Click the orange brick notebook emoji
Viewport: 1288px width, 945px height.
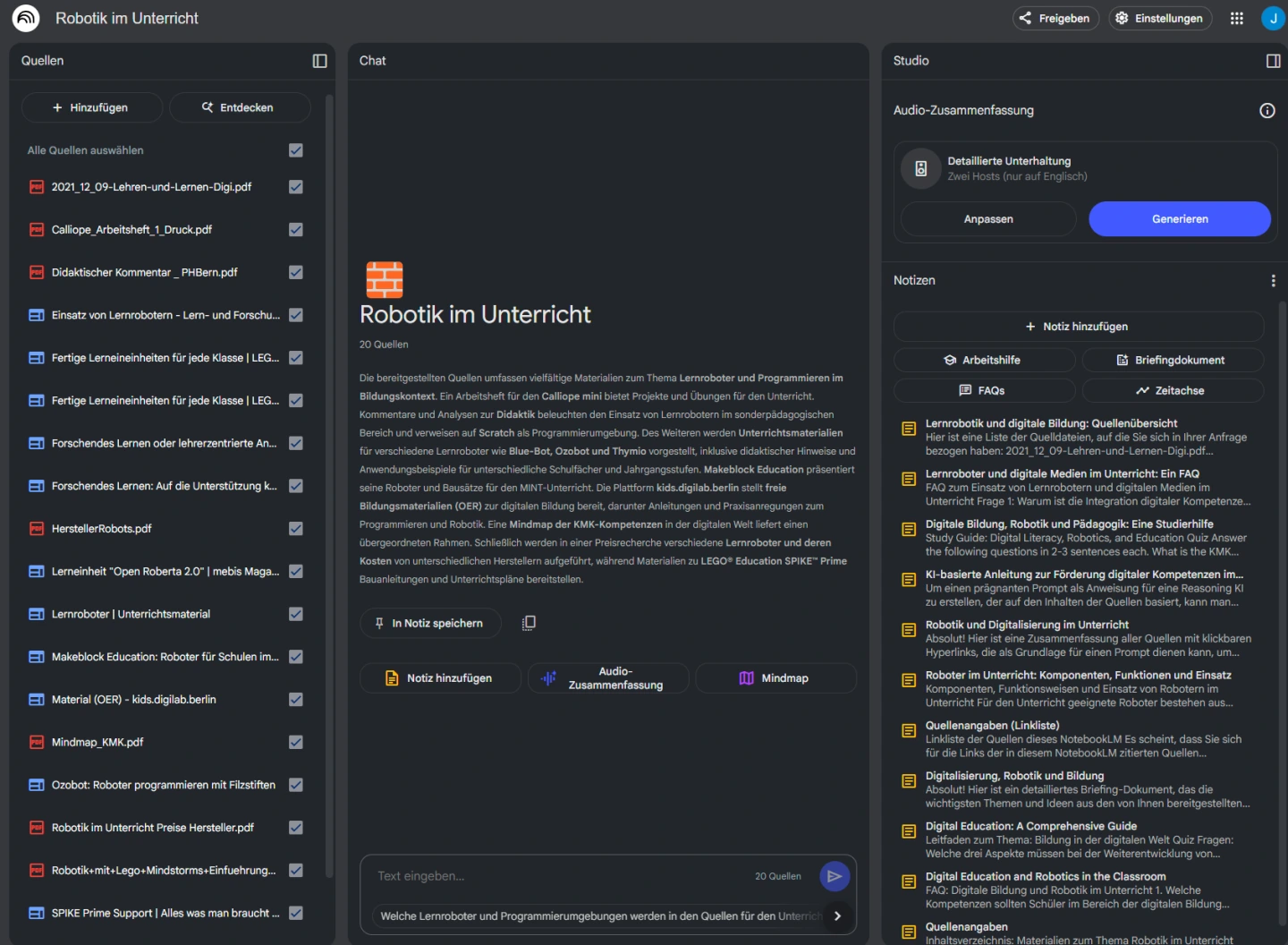coord(385,279)
